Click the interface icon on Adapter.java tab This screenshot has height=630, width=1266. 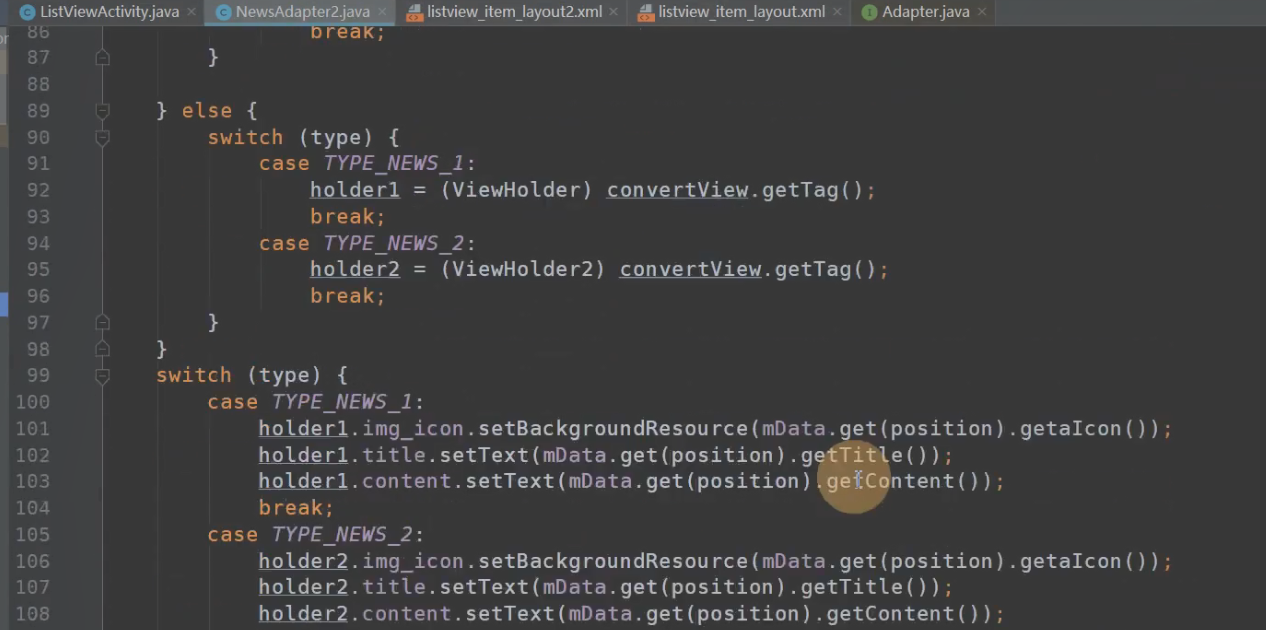pos(869,12)
